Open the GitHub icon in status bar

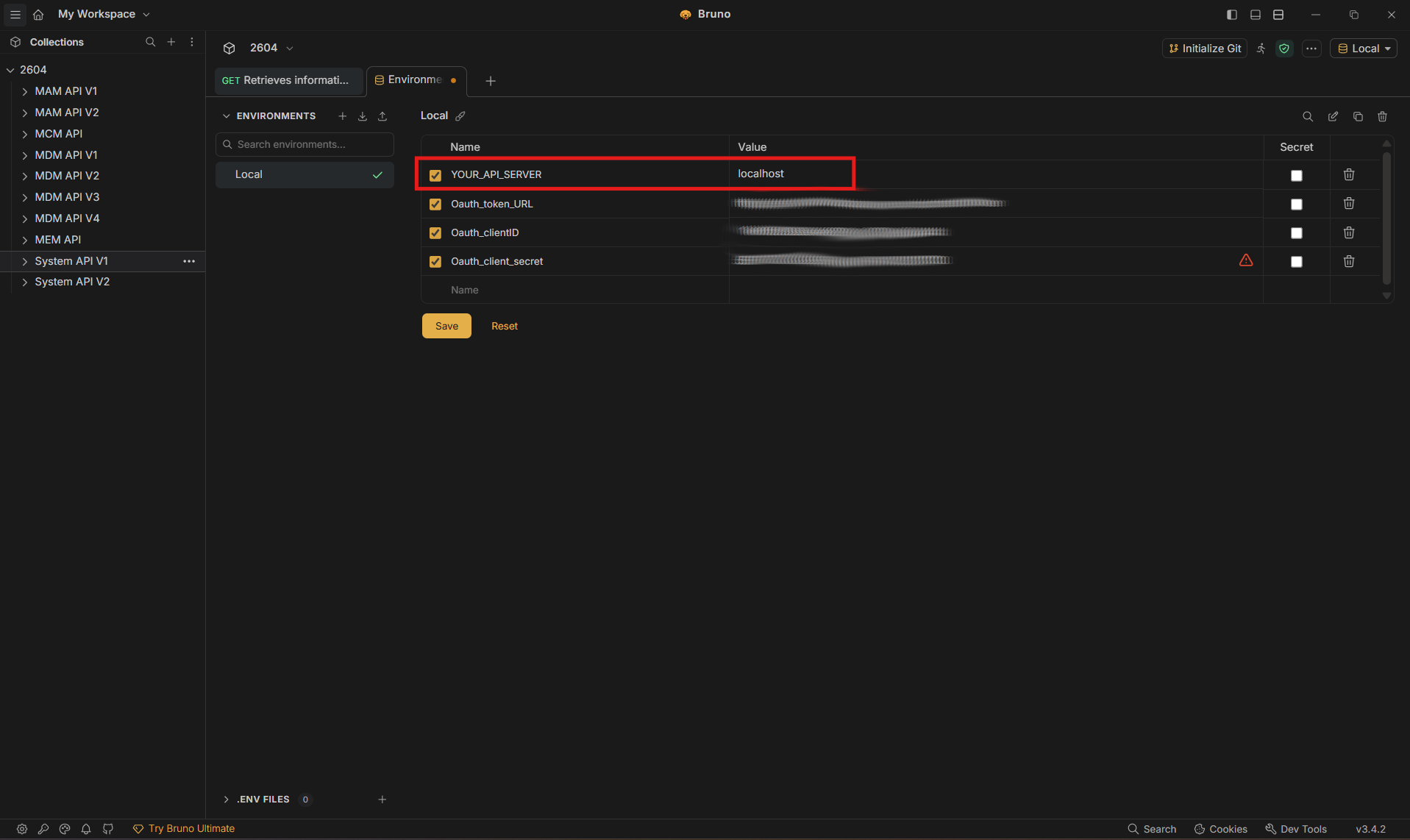point(108,829)
